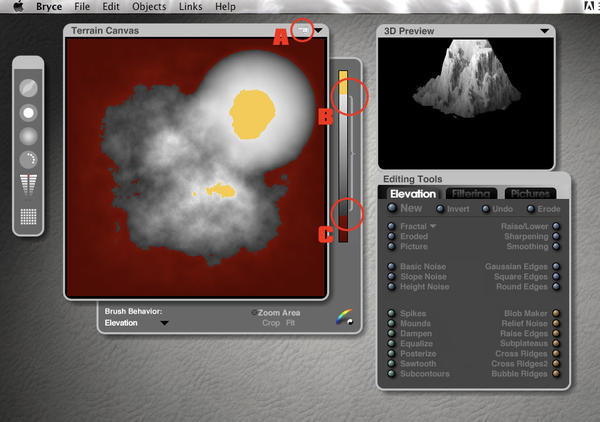The width and height of the screenshot is (600, 422).
Task: Open the Brush Behavior Elevation dropdown
Action: 165,323
